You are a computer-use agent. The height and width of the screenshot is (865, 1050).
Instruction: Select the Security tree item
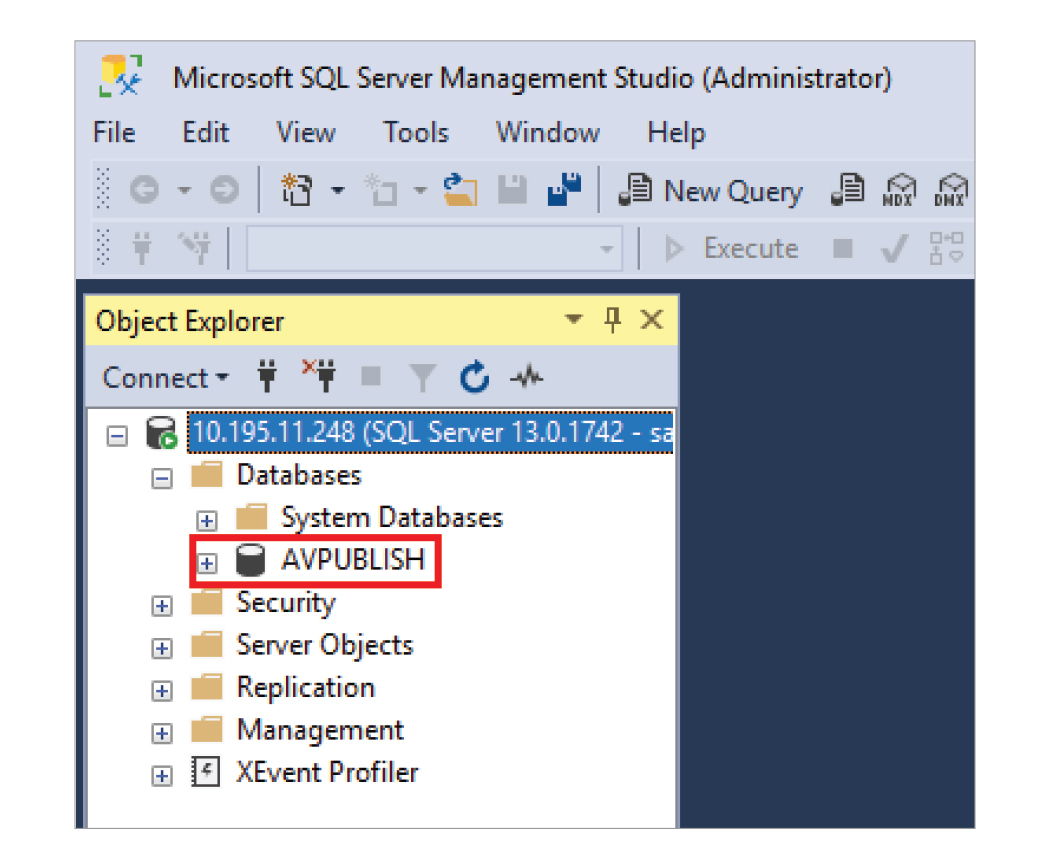click(286, 603)
